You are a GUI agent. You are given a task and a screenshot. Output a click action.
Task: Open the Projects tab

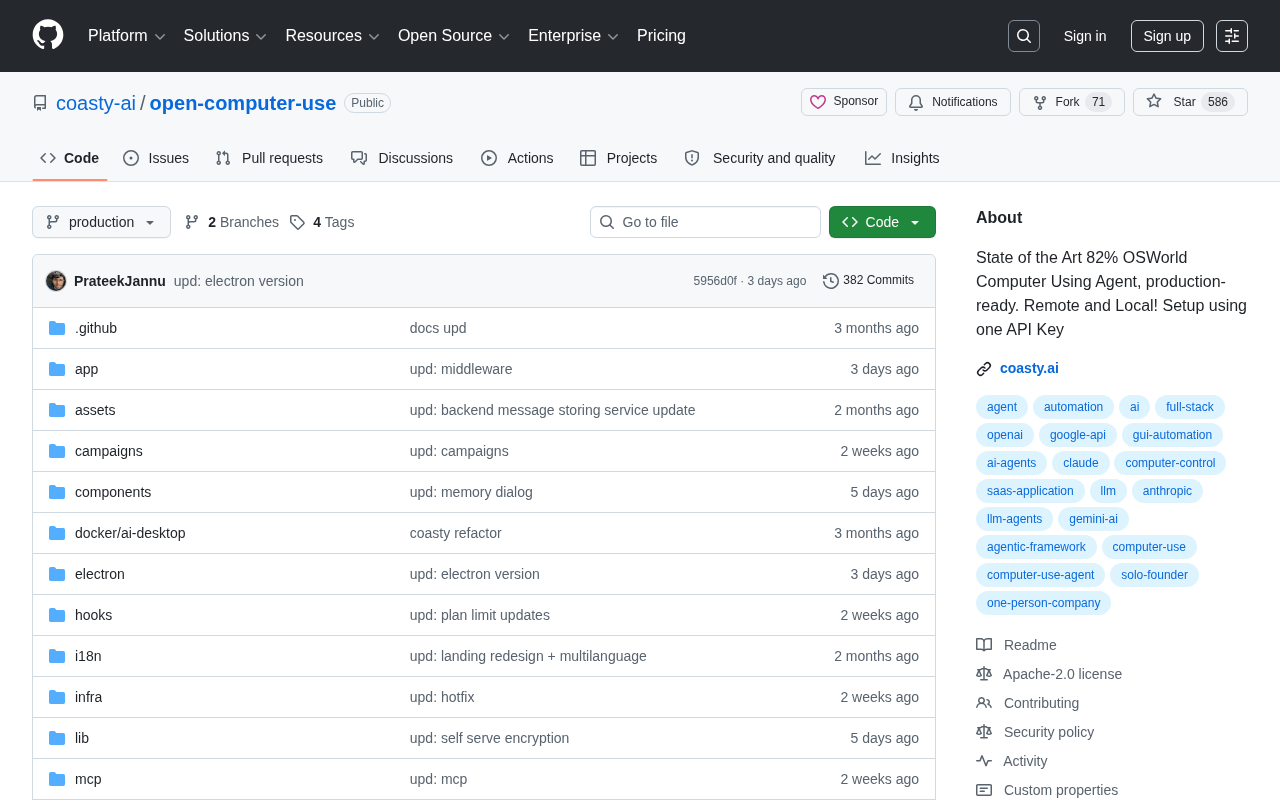(619, 158)
